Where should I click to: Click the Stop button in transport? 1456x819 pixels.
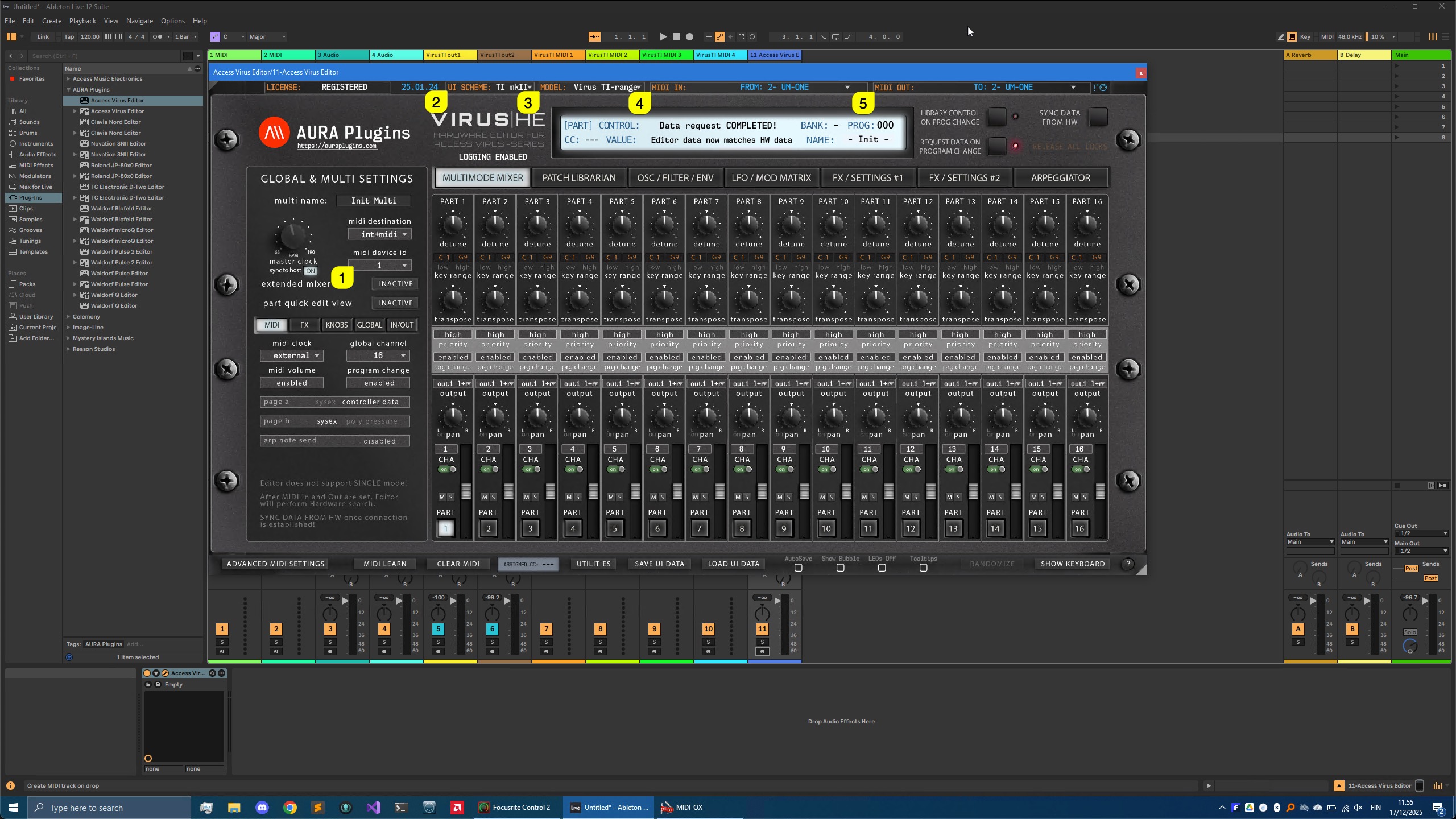(x=676, y=36)
